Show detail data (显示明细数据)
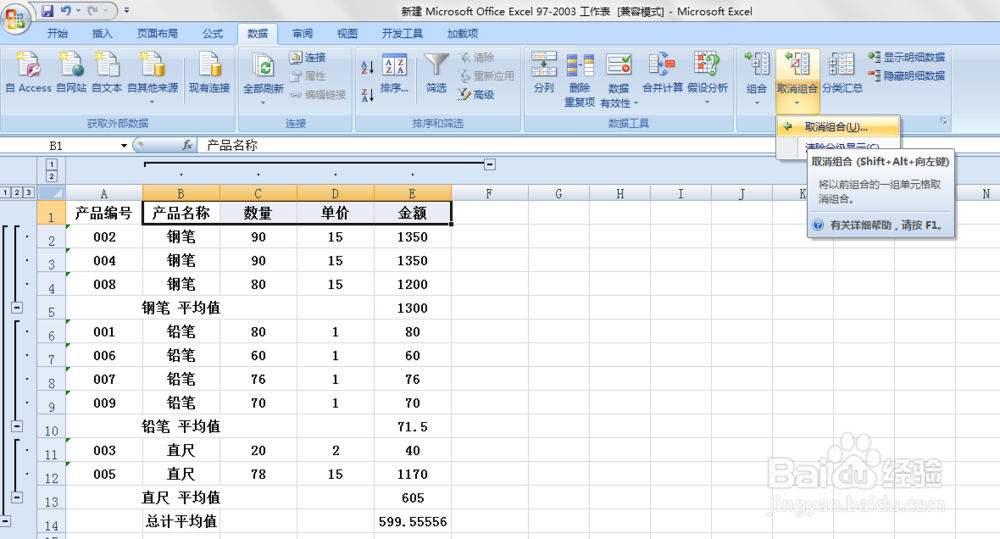Viewport: 1000px width, 539px height. (x=906, y=57)
